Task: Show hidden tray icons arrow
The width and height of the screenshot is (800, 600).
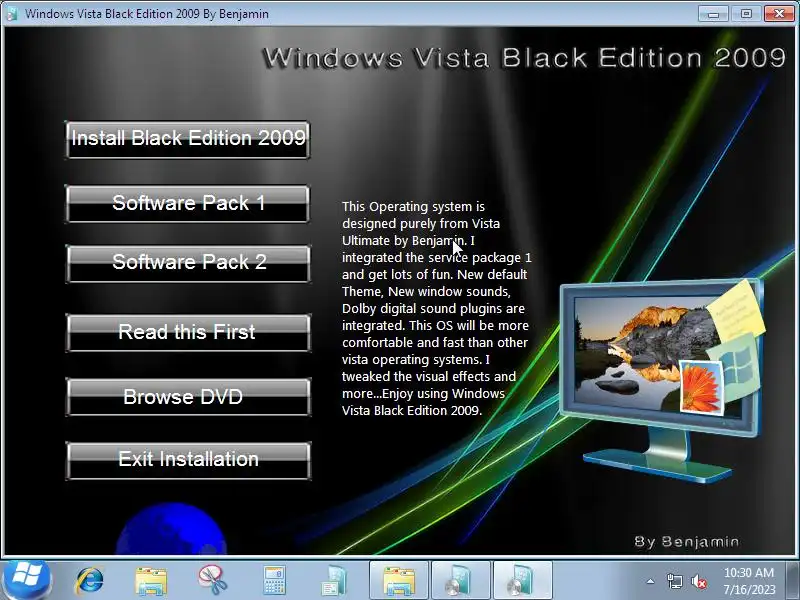Action: 650,581
